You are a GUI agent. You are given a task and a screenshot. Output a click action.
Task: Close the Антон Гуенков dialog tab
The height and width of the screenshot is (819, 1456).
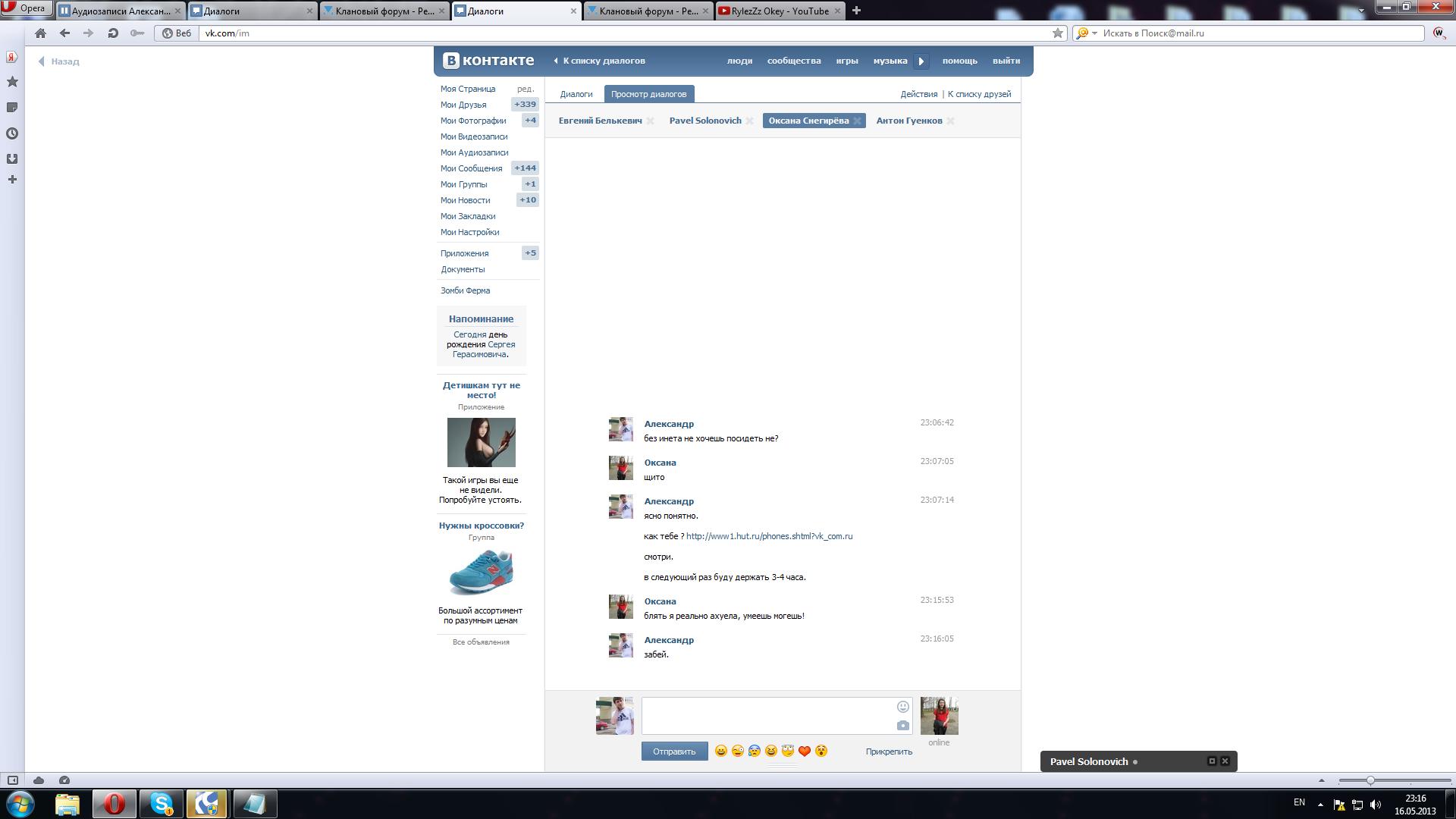pos(950,121)
